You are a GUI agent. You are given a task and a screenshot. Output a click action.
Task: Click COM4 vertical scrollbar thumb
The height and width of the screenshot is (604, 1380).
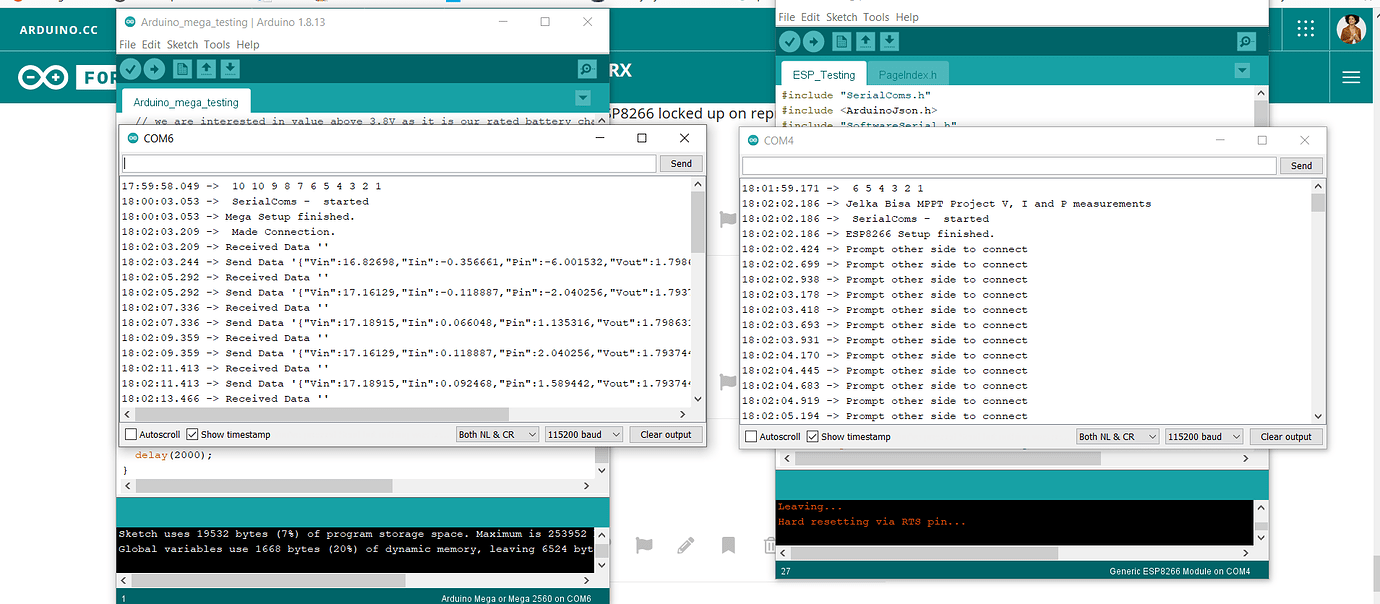click(1318, 203)
